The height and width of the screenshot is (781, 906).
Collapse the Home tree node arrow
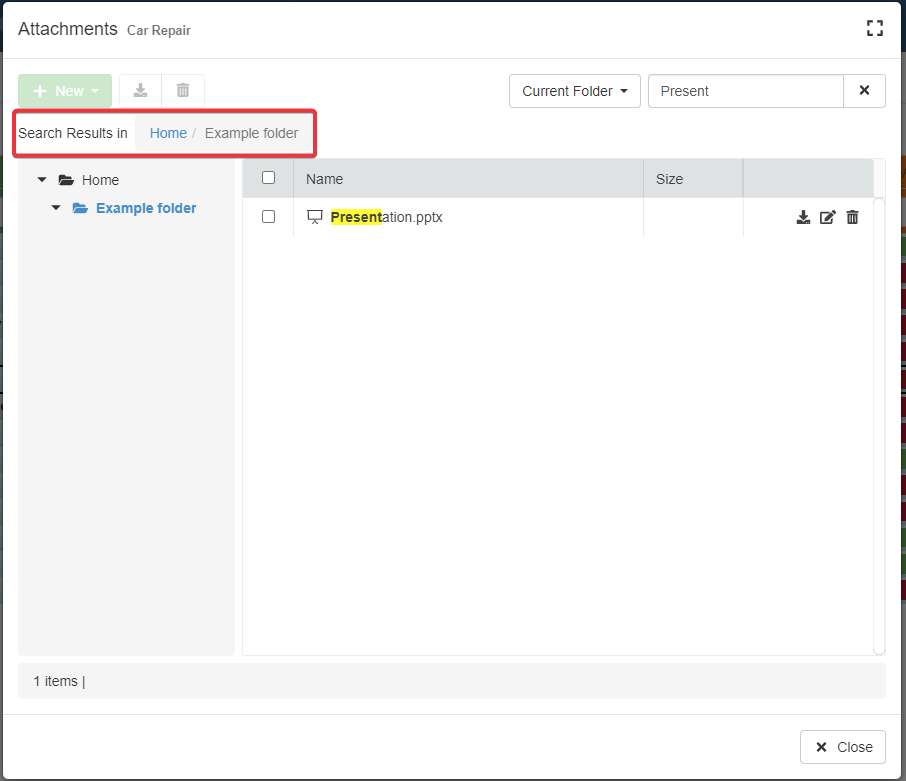tap(42, 180)
